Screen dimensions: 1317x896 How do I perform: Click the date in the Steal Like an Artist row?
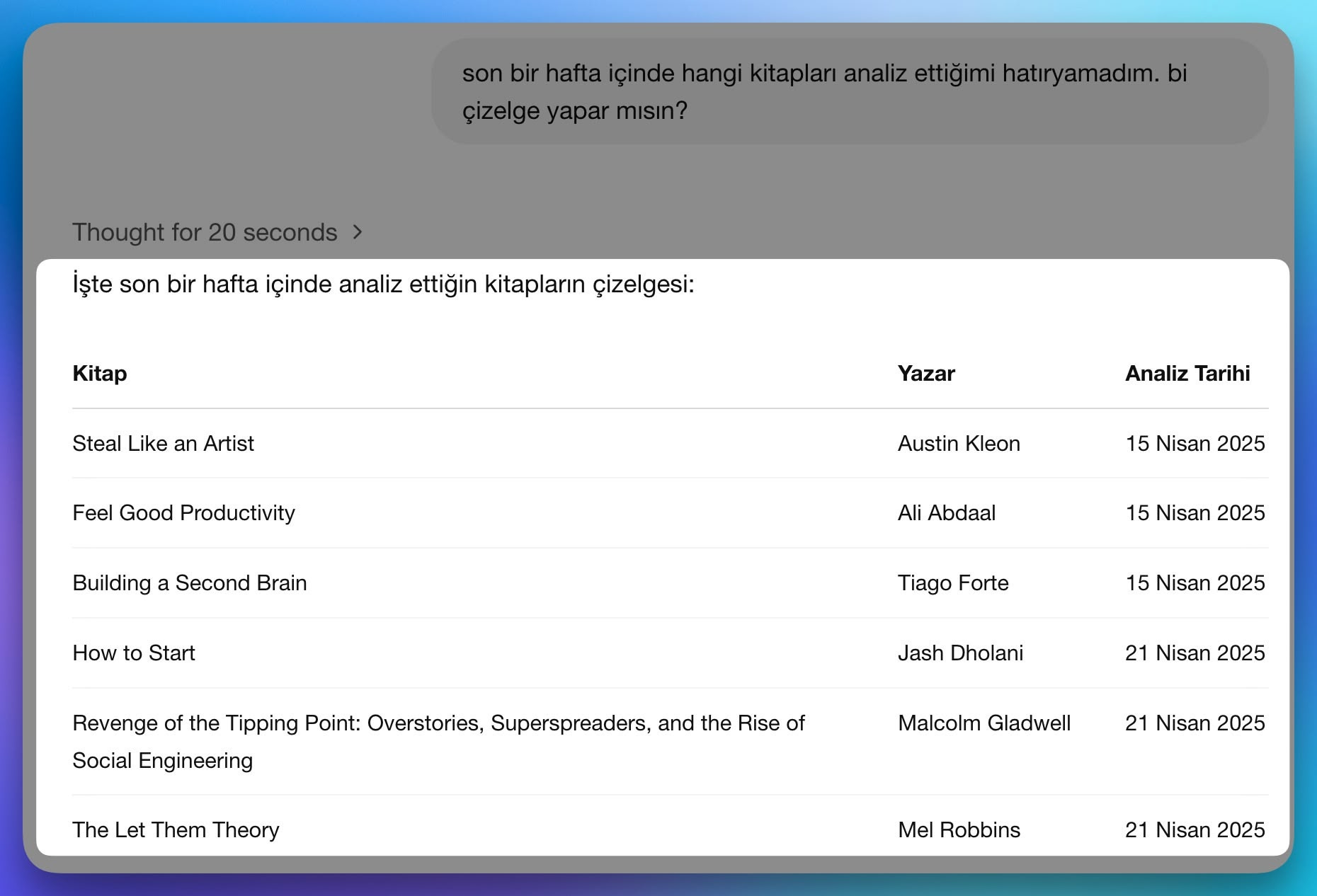[x=1195, y=443]
